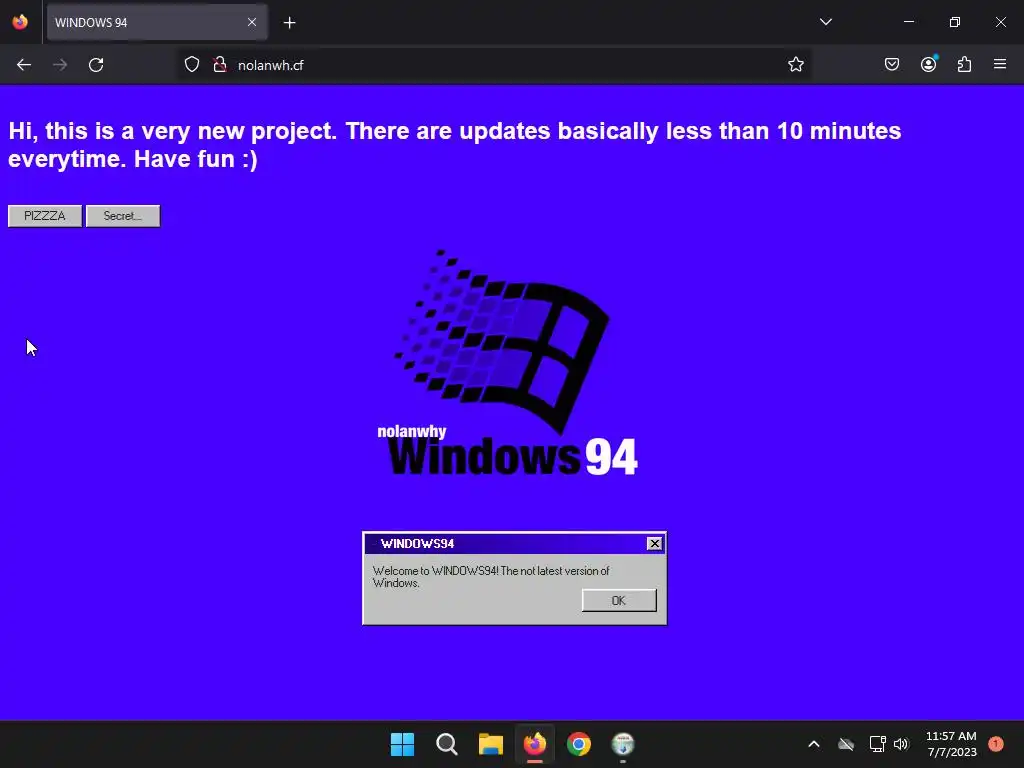The width and height of the screenshot is (1024, 768).
Task: Open the Extensions puzzle icon
Action: point(964,65)
